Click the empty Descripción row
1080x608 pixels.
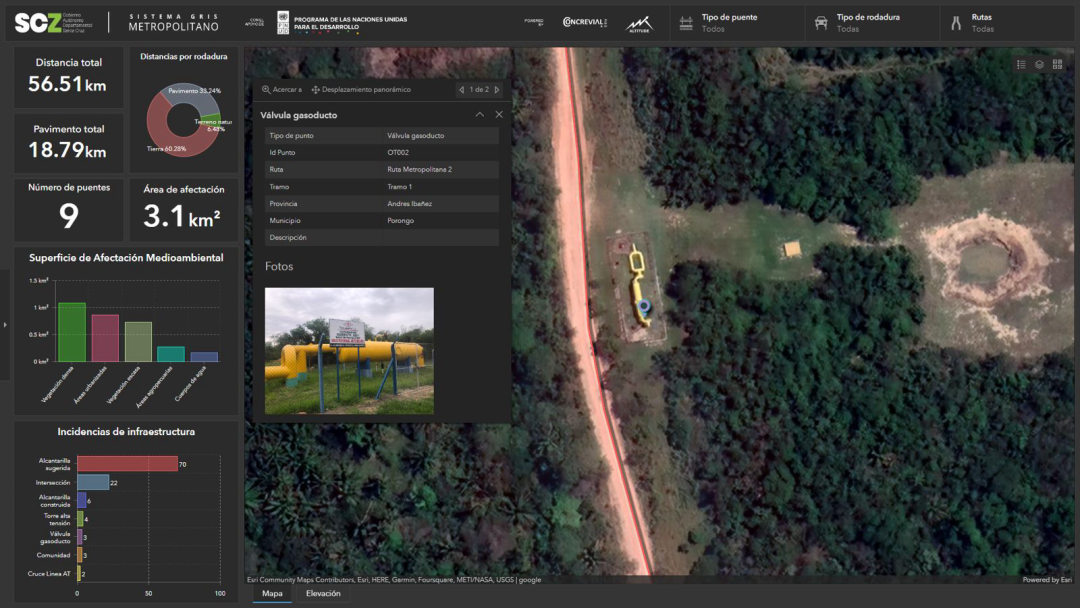[x=382, y=238]
